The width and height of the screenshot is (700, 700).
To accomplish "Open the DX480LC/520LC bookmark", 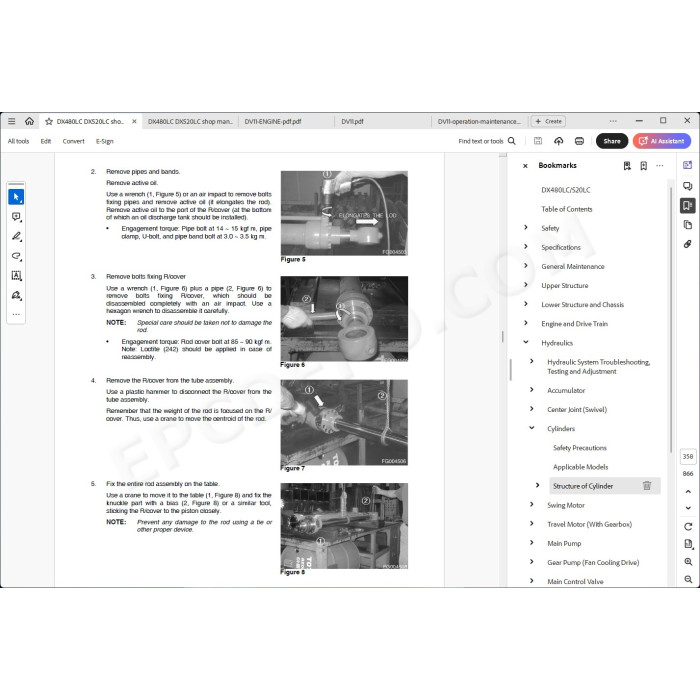I will [566, 190].
